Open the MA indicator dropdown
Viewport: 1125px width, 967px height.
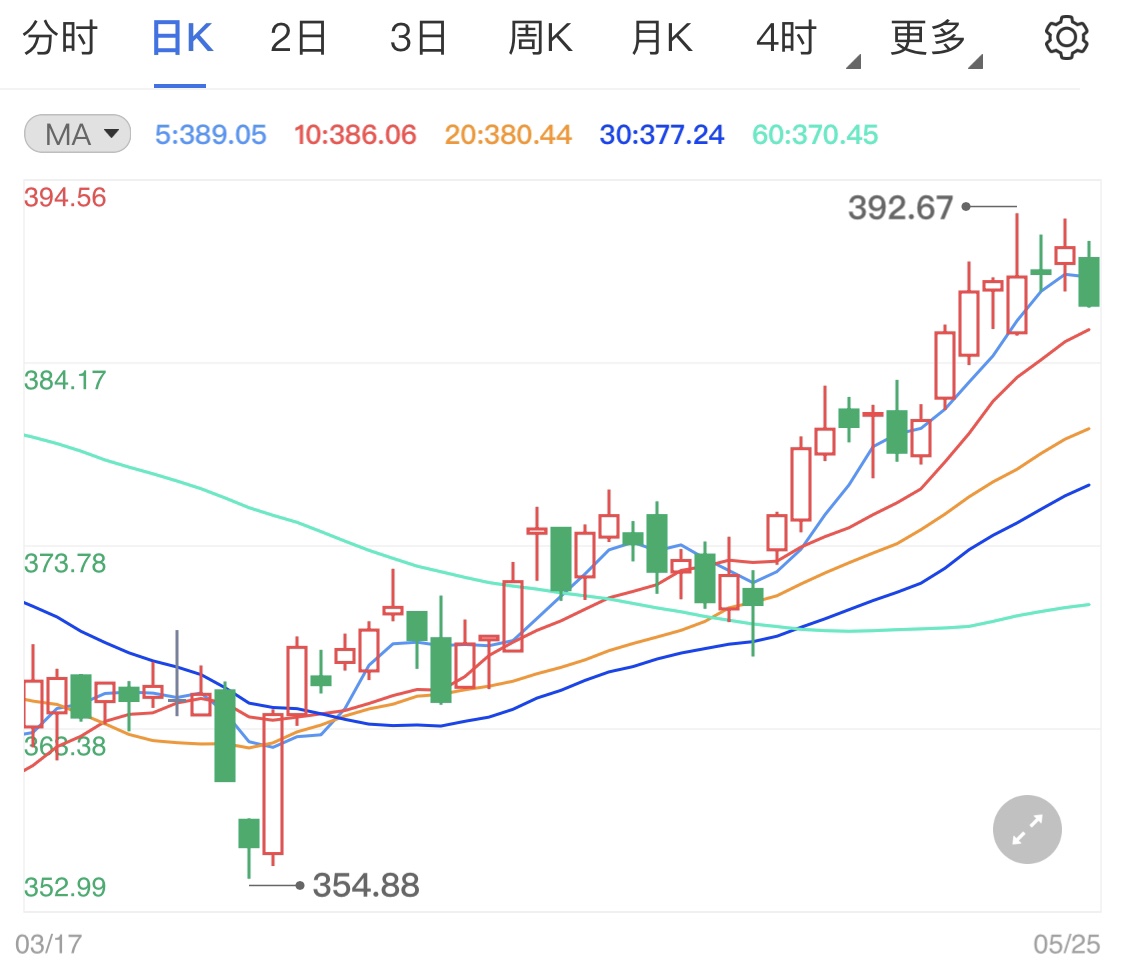coord(77,134)
